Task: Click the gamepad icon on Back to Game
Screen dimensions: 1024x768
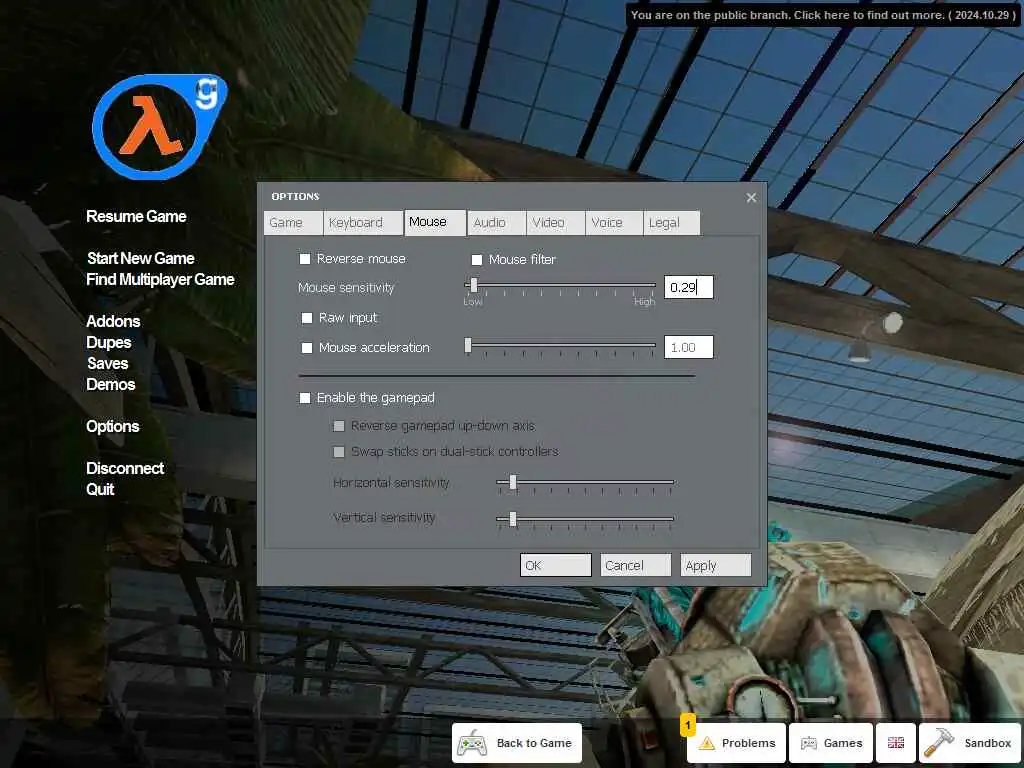Action: [472, 743]
